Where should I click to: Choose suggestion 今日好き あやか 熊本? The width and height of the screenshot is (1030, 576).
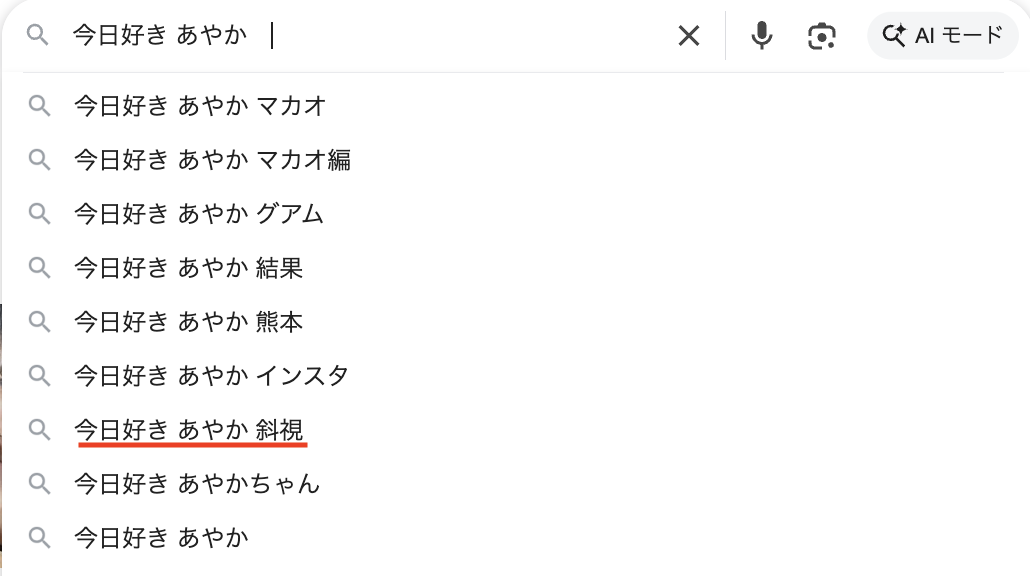[x=188, y=322]
